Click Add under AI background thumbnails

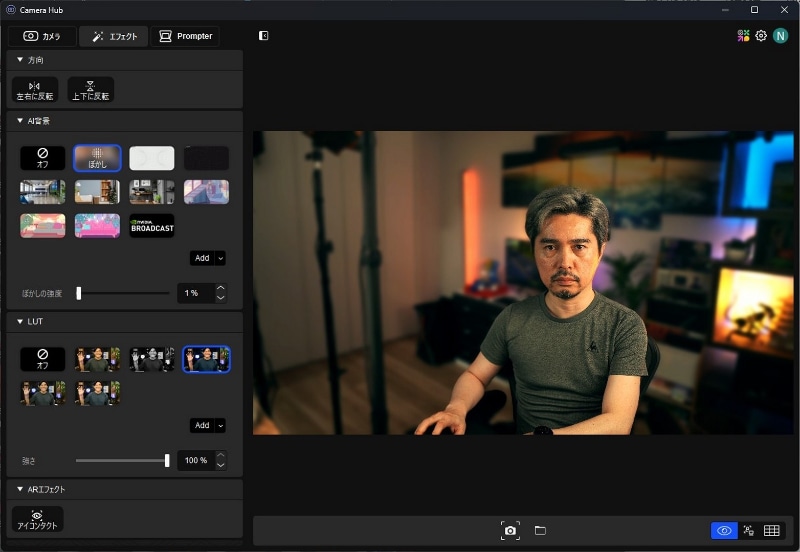[202, 258]
